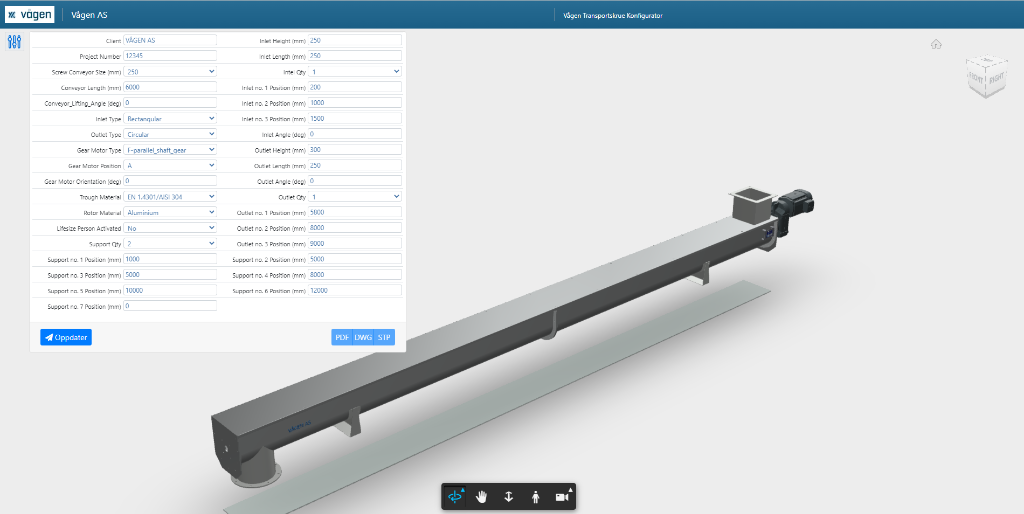Open the camera interactions tool
Image resolution: width=1024 pixels, height=514 pixels.
(x=562, y=497)
